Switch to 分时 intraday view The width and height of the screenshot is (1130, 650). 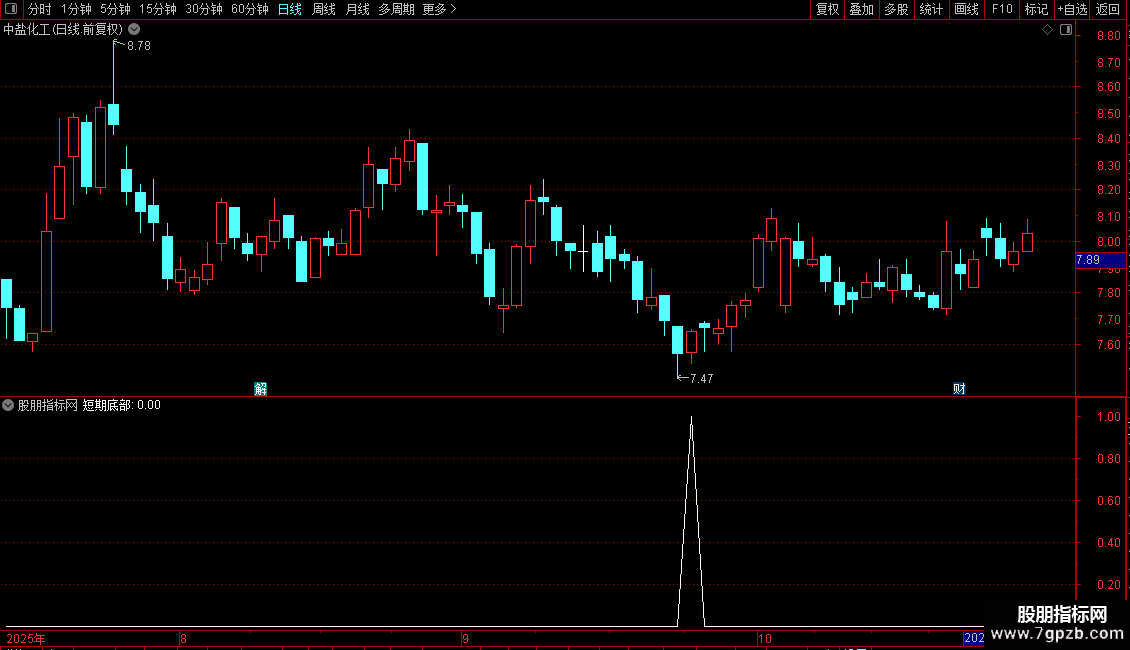point(40,9)
